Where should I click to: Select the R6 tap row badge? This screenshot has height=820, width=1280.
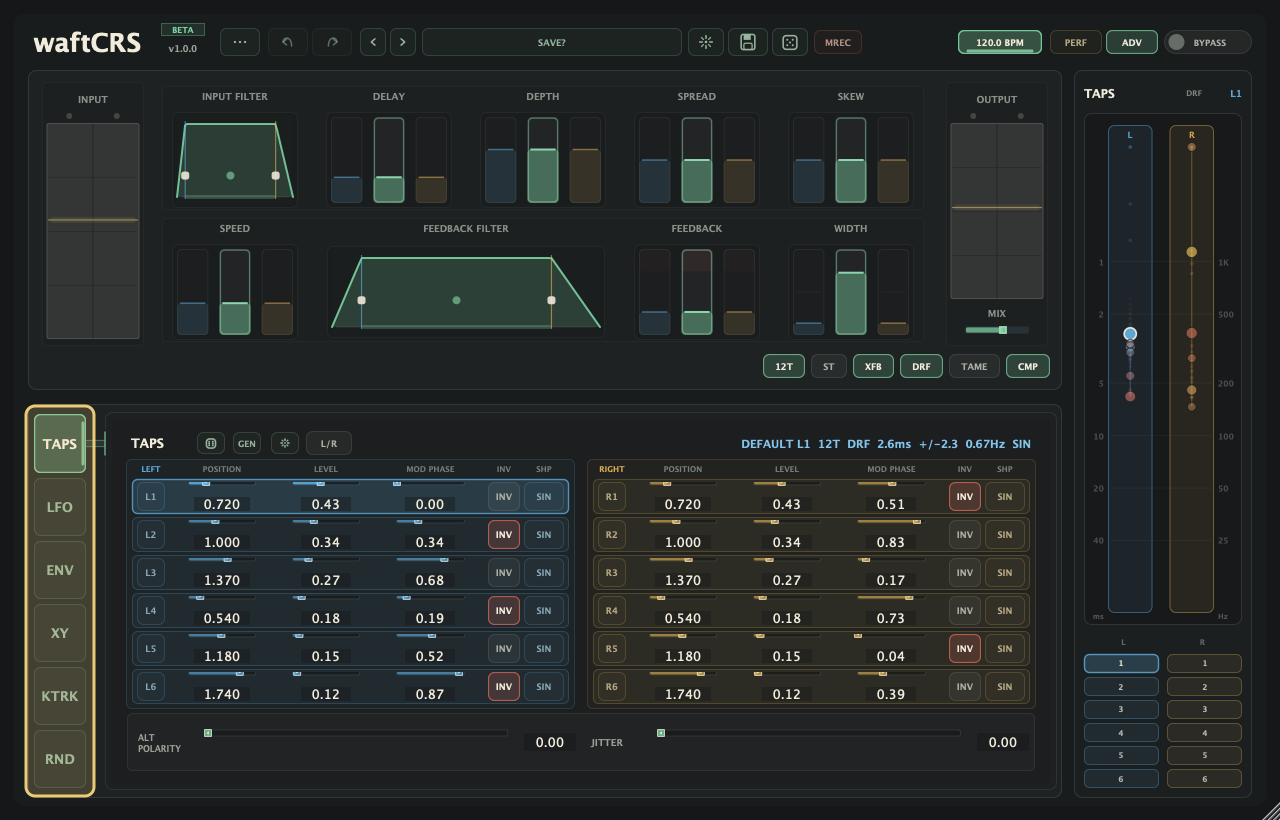(612, 687)
